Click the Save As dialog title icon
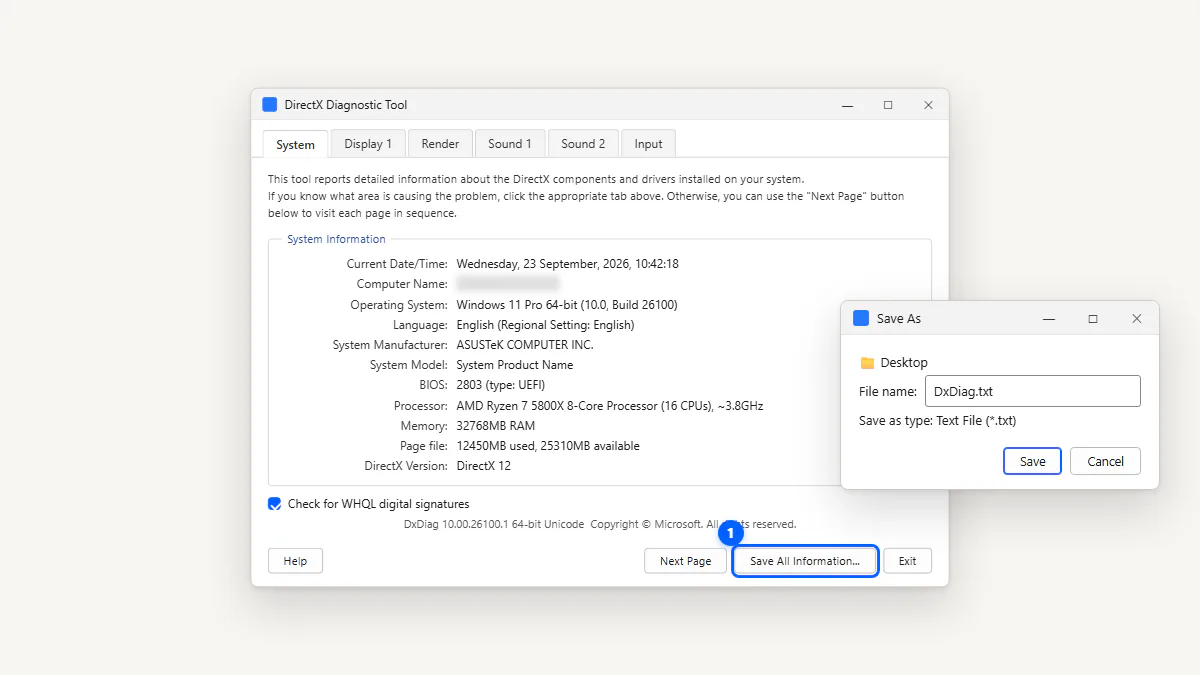The width and height of the screenshot is (1200, 675). tap(861, 318)
